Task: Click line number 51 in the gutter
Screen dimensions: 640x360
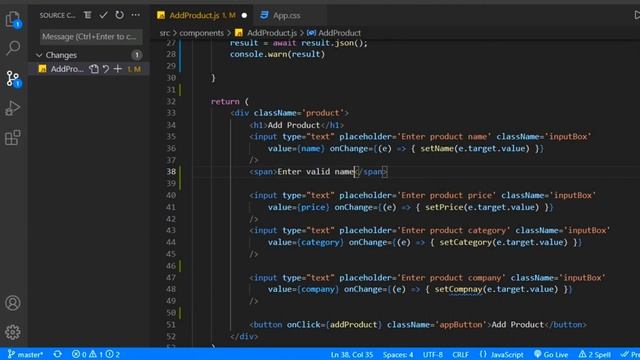Action: [x=171, y=324]
